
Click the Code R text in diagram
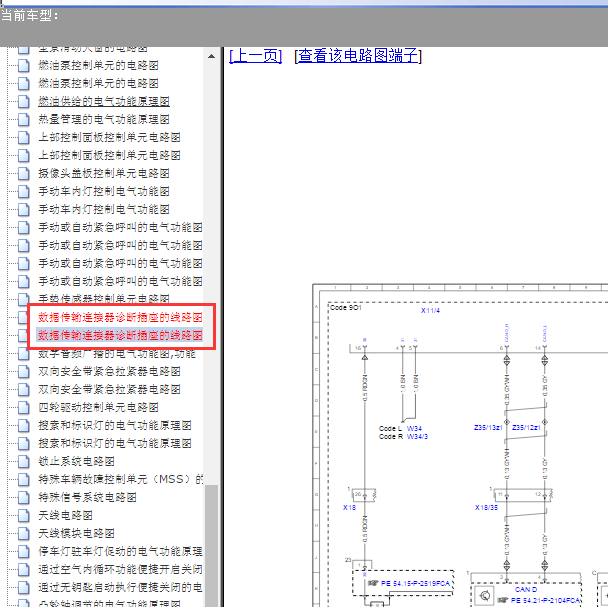click(x=391, y=436)
